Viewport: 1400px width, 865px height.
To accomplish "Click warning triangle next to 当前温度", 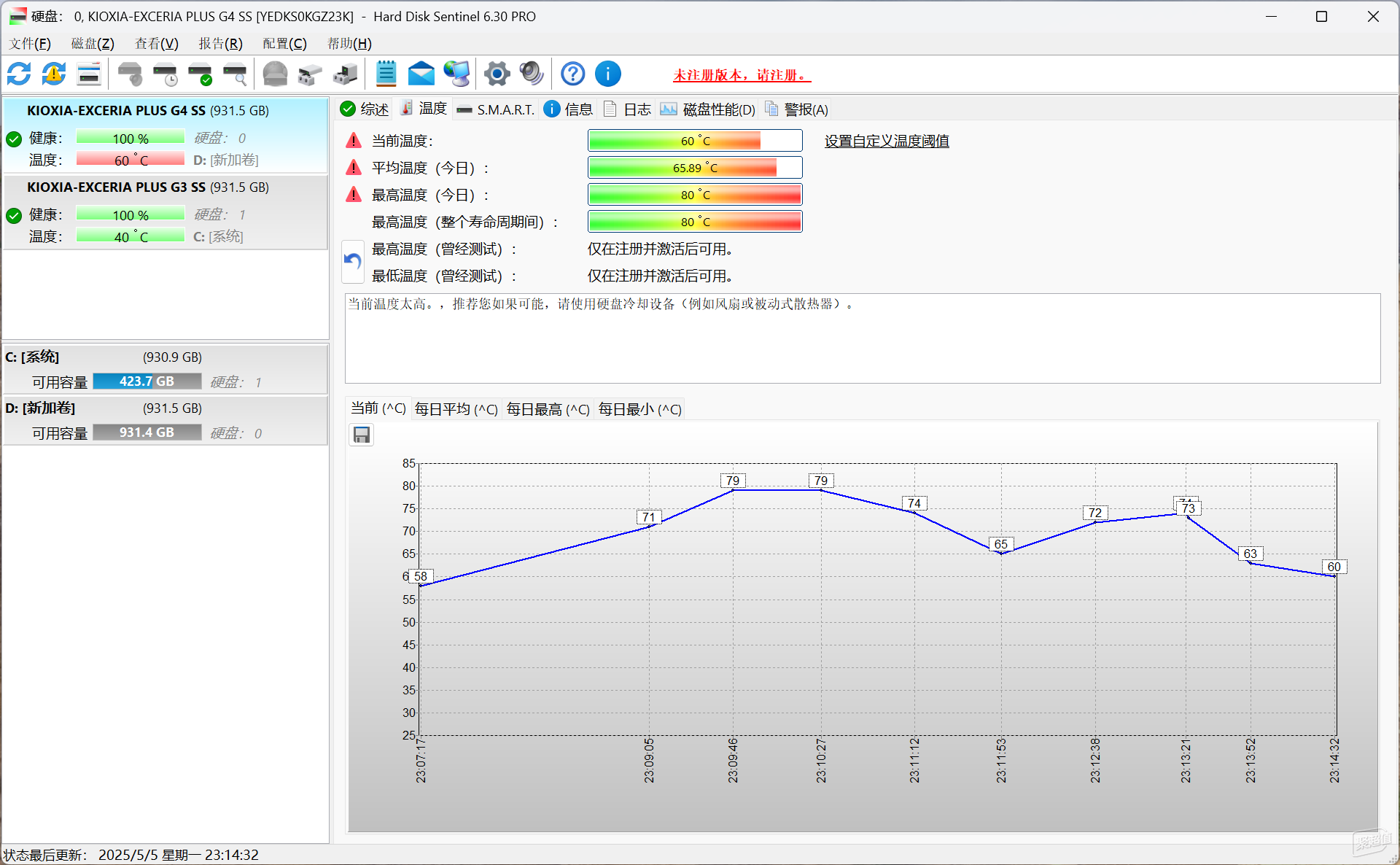I will click(x=354, y=140).
